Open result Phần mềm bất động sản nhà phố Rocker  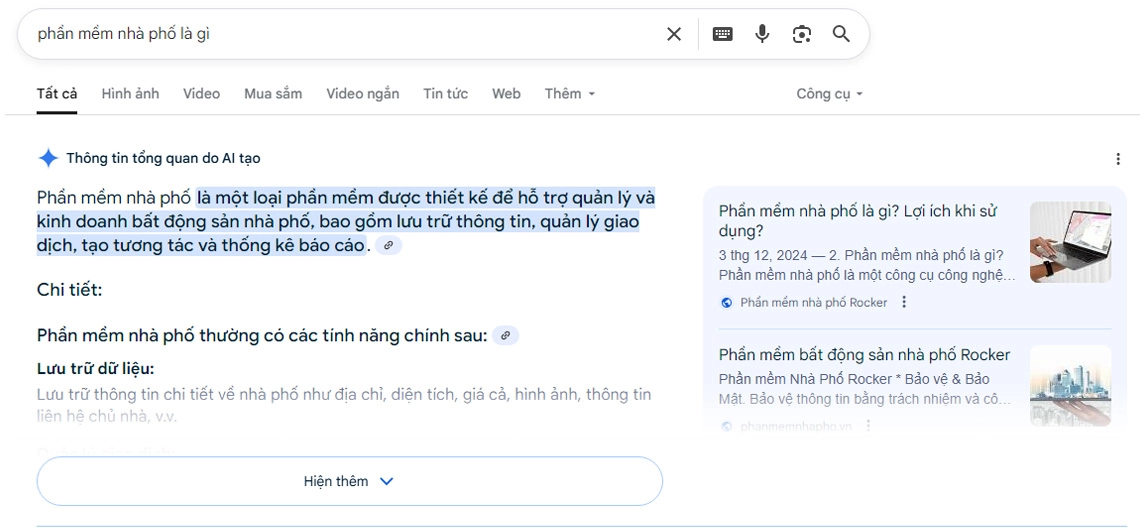pos(864,355)
